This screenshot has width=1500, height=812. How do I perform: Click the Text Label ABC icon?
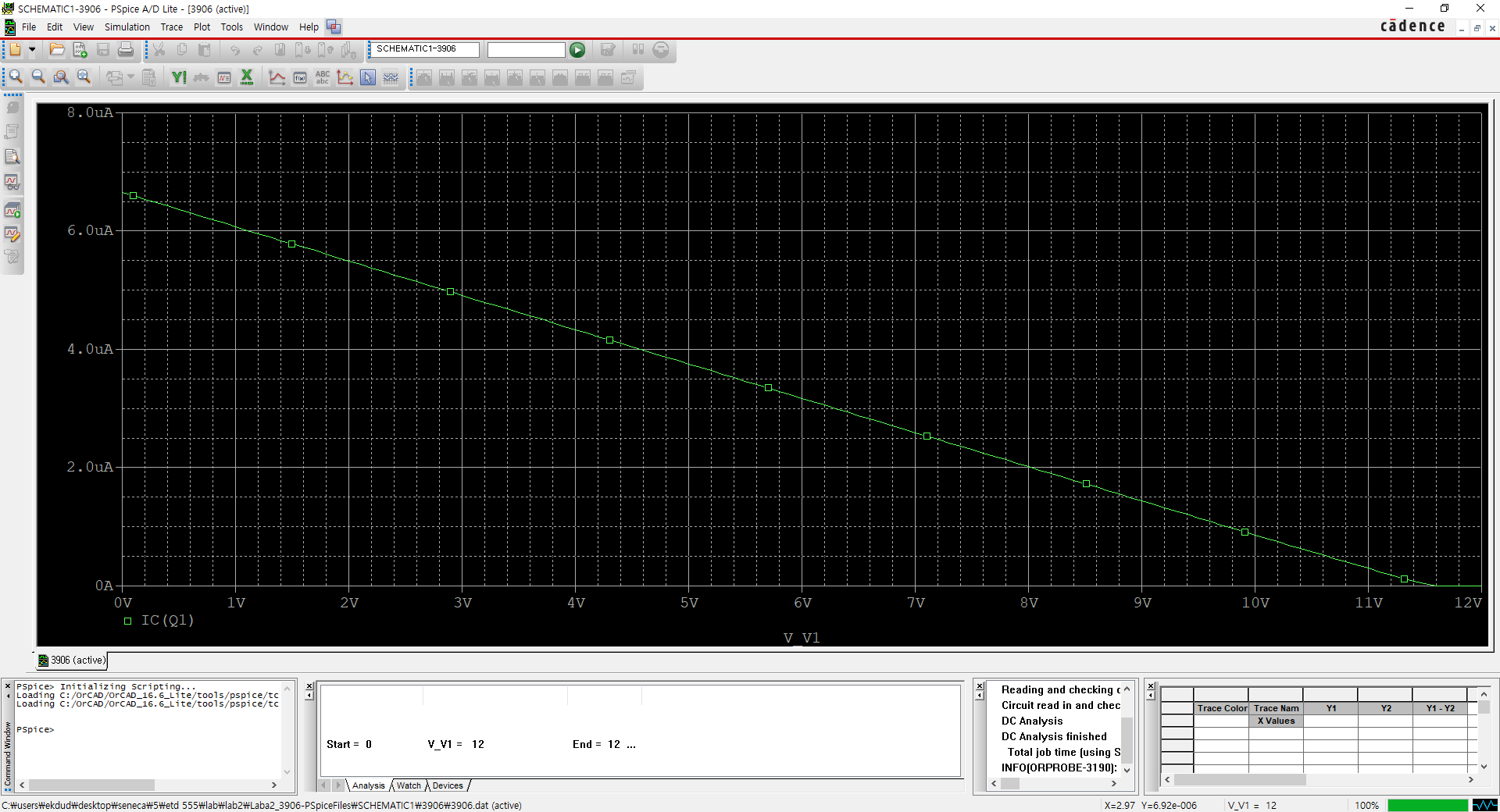323,77
